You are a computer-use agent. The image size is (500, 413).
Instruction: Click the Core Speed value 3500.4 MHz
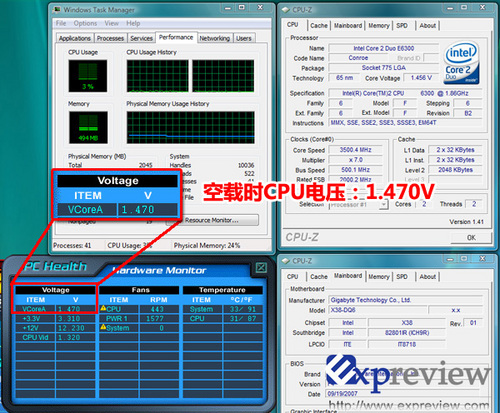[x=356, y=150]
